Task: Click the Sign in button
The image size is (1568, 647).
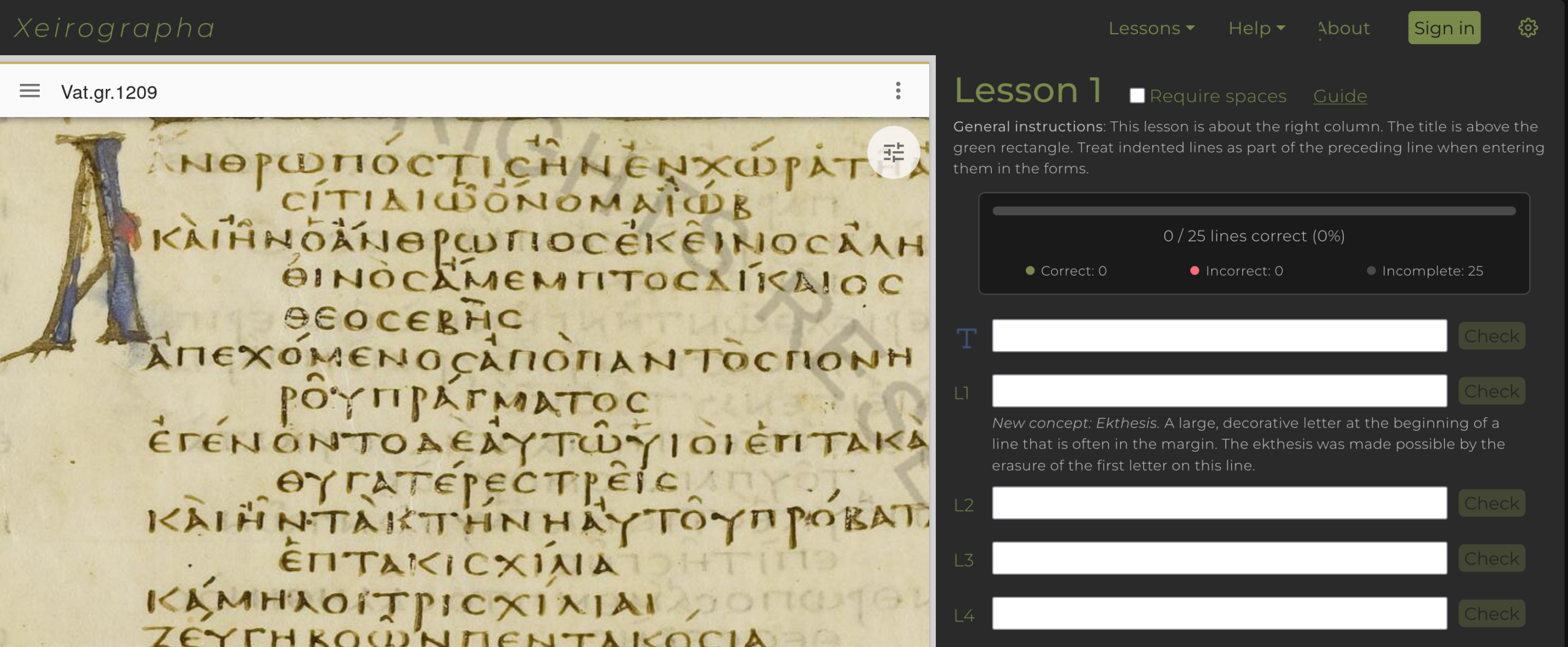Action: coord(1444,28)
